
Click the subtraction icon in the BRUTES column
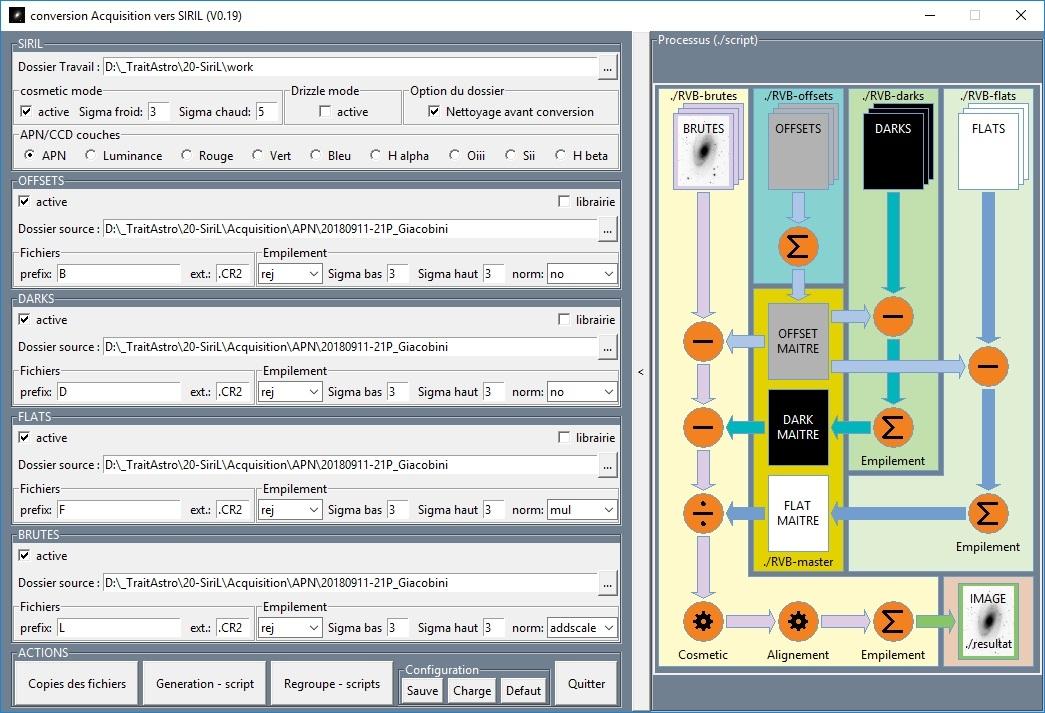click(703, 341)
